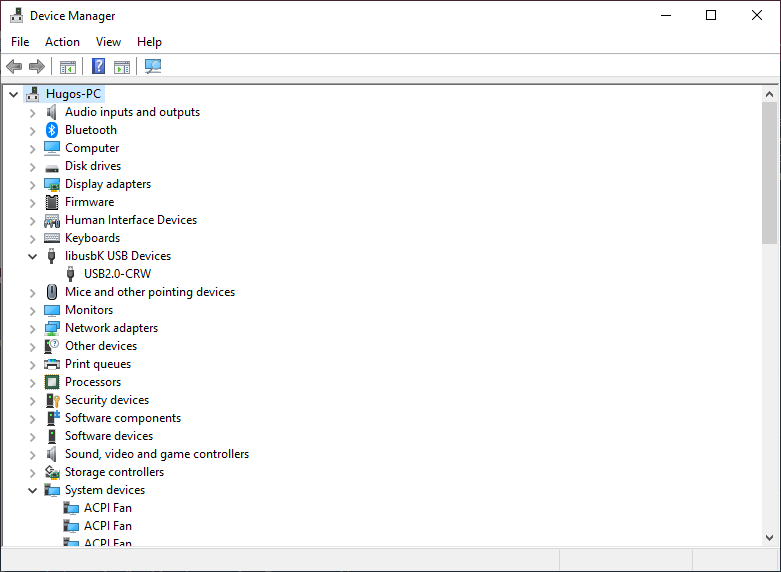Click the Network adapters icon
The height and width of the screenshot is (572, 781).
[52, 328]
